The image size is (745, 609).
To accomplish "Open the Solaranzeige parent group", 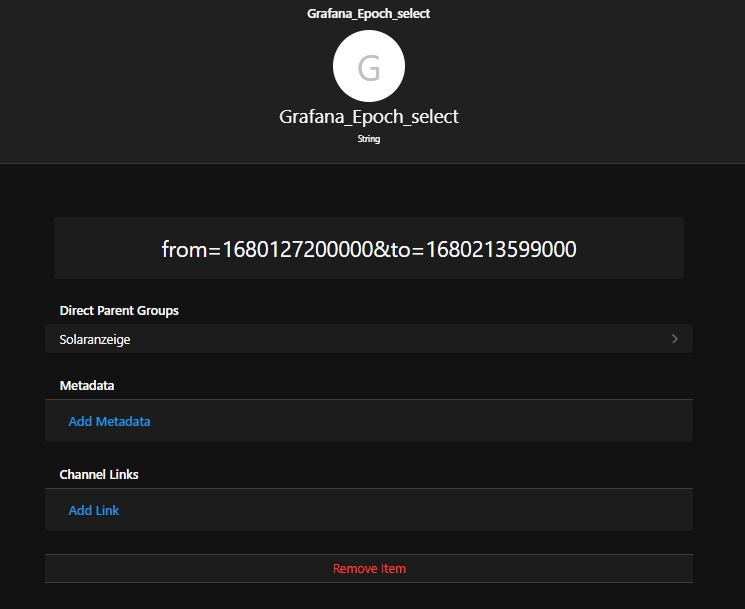I will tap(369, 339).
